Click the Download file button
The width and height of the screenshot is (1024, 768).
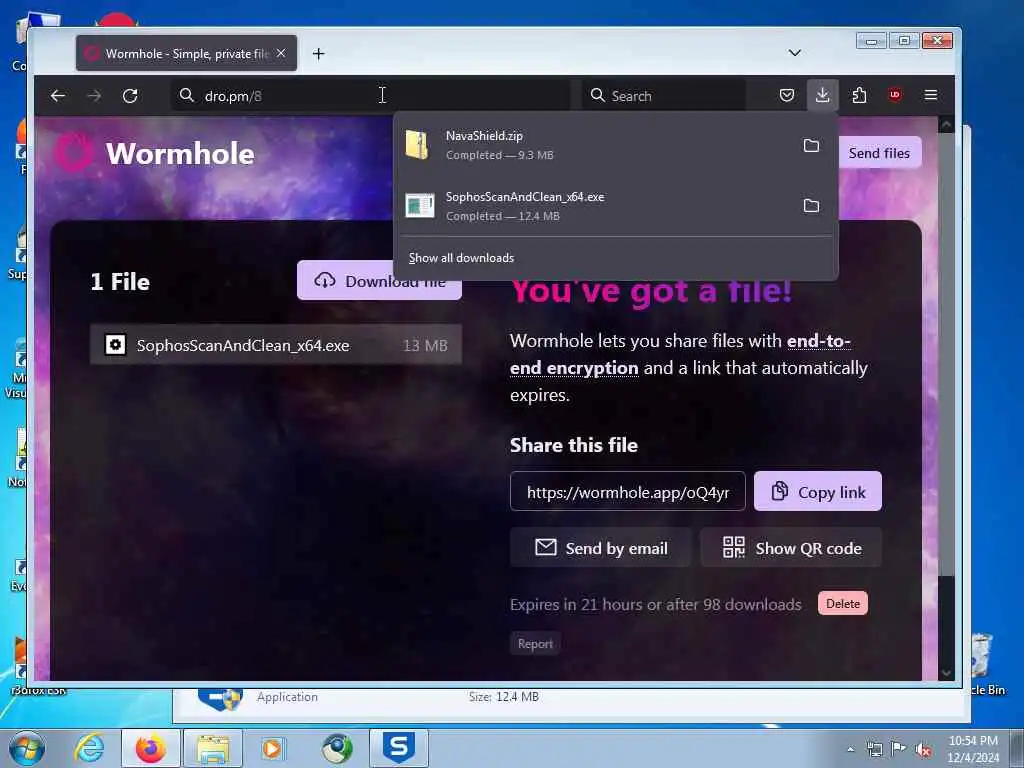(x=379, y=281)
